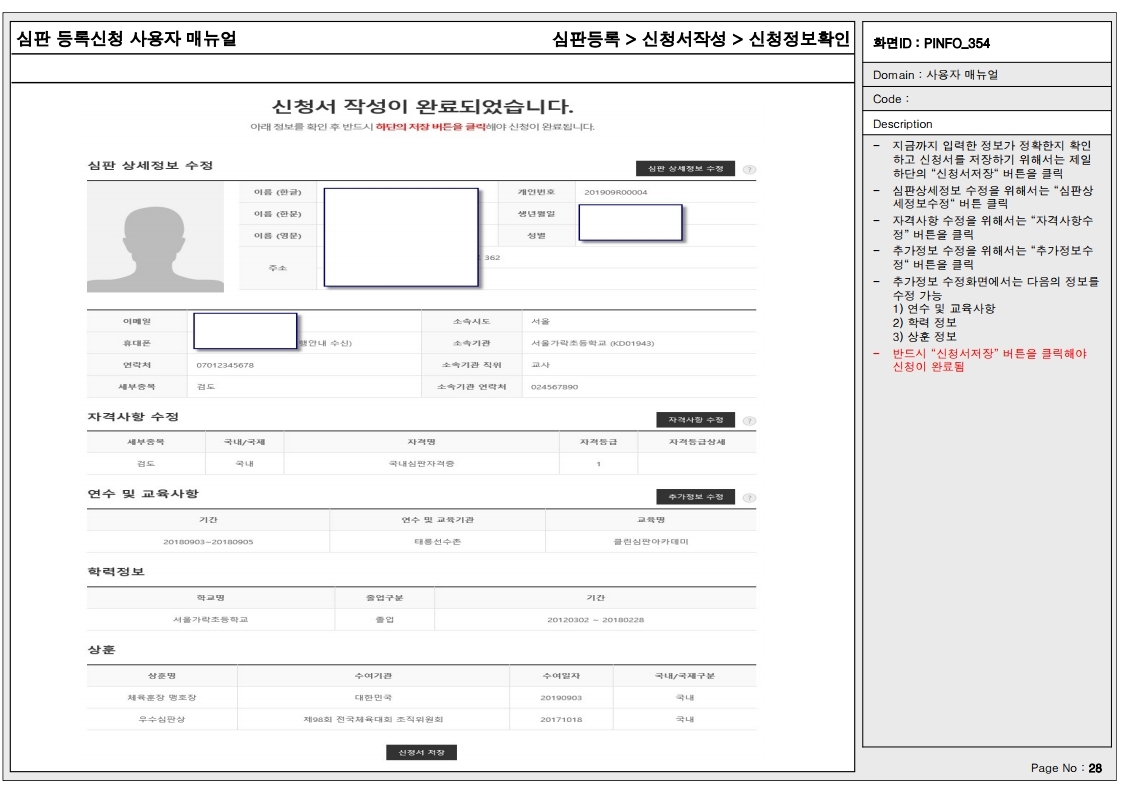Select 제98회 전국체육대회 조직위원회 cell
The width and height of the screenshot is (1121, 793).
[x=373, y=719]
